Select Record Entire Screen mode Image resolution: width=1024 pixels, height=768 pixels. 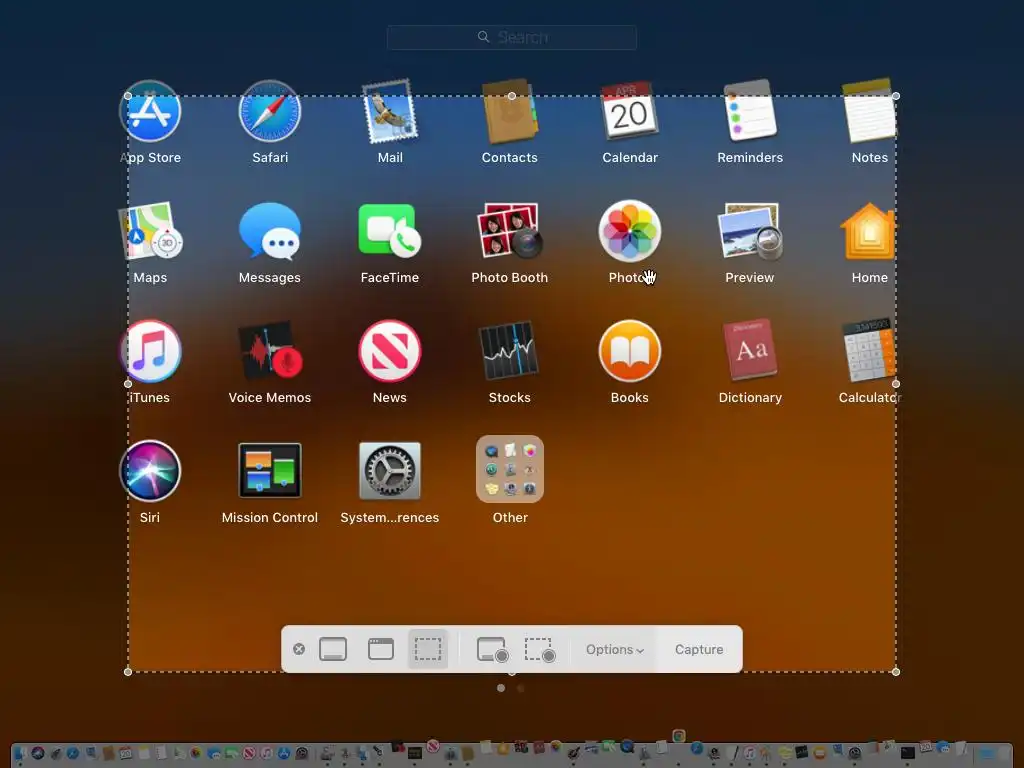(492, 650)
